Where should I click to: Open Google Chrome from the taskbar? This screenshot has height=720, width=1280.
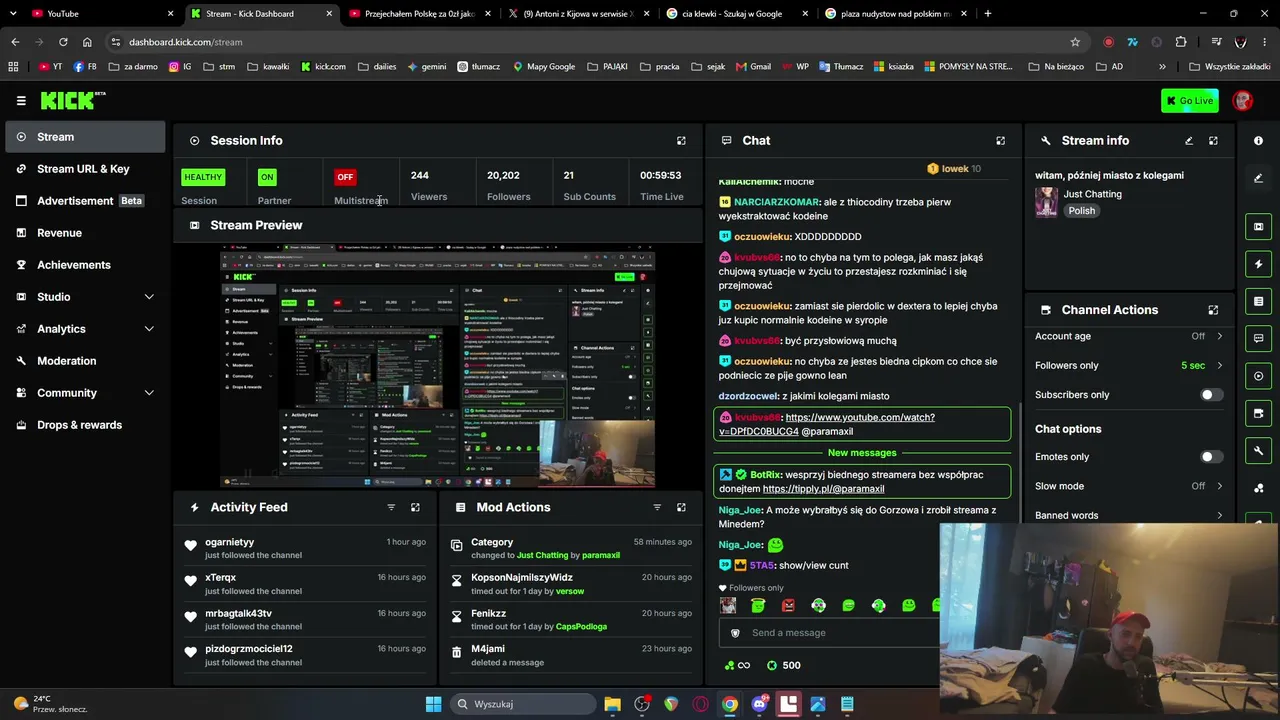(730, 704)
